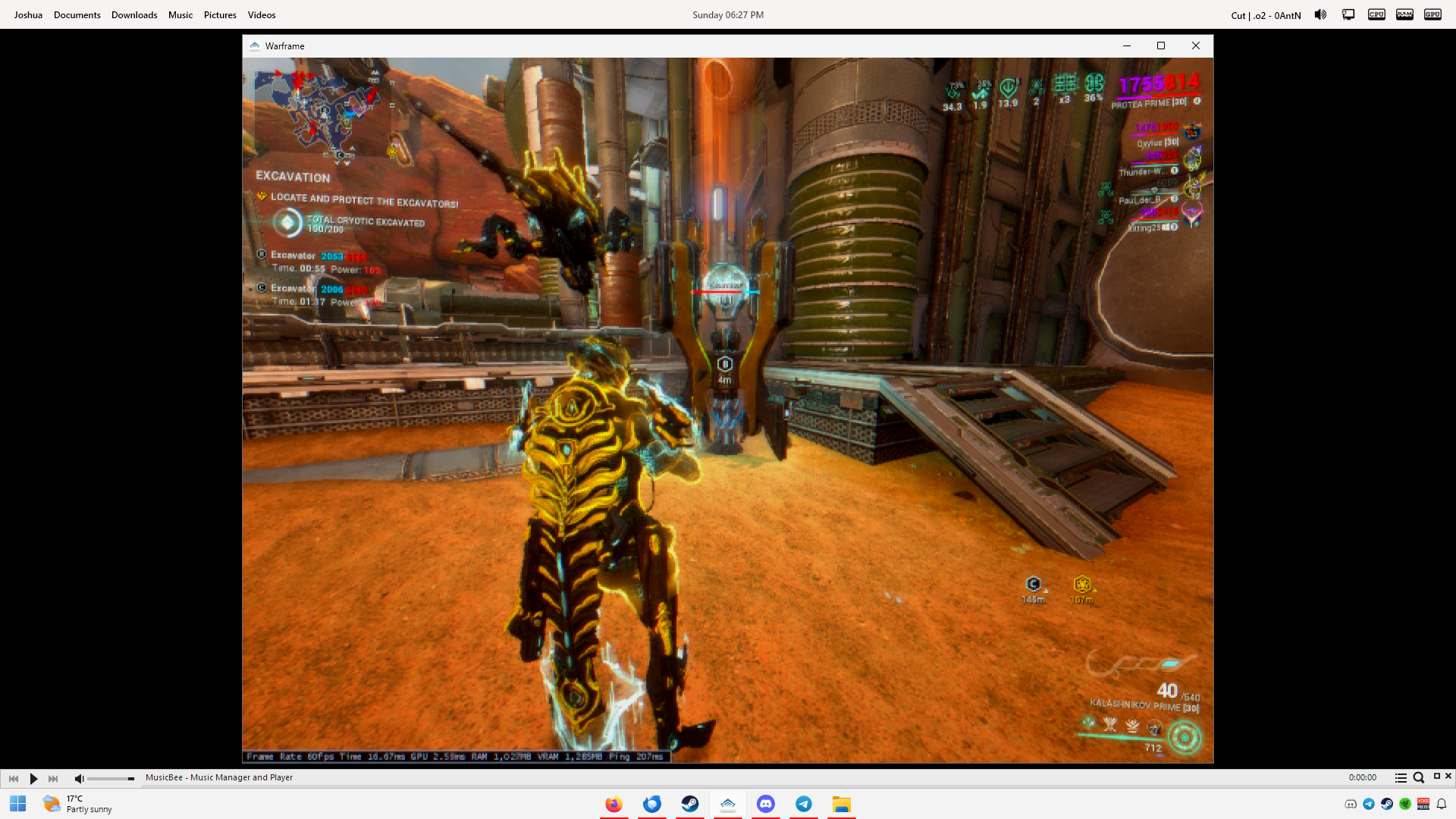Click the Total Cryotic Excavated progress icon
This screenshot has width=1456, height=819.
tap(287, 223)
